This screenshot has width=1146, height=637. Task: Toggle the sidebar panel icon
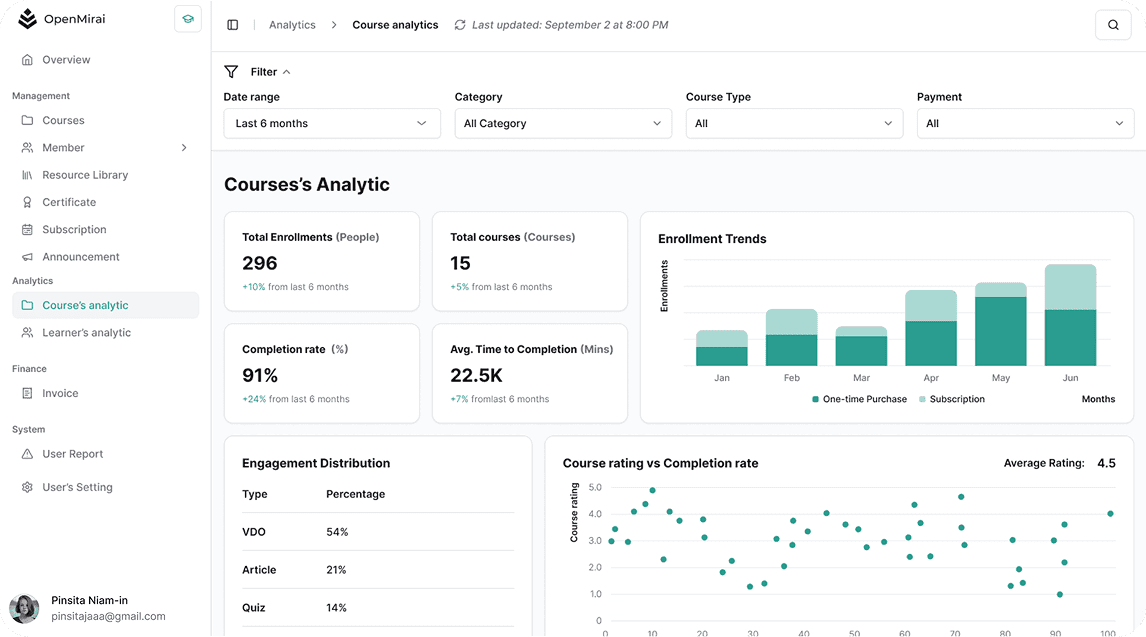point(233,25)
